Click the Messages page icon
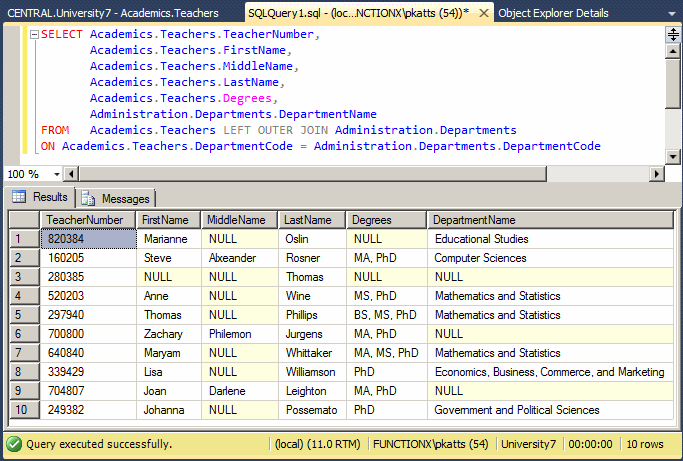Viewport: 683px width, 461px height. [88, 198]
